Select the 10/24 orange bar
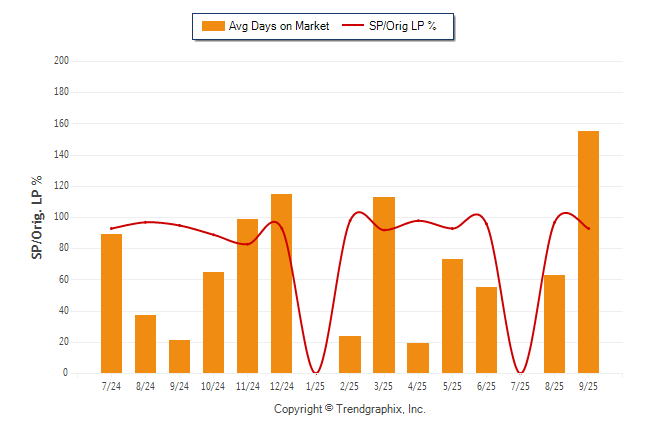The height and width of the screenshot is (434, 646). tap(213, 322)
